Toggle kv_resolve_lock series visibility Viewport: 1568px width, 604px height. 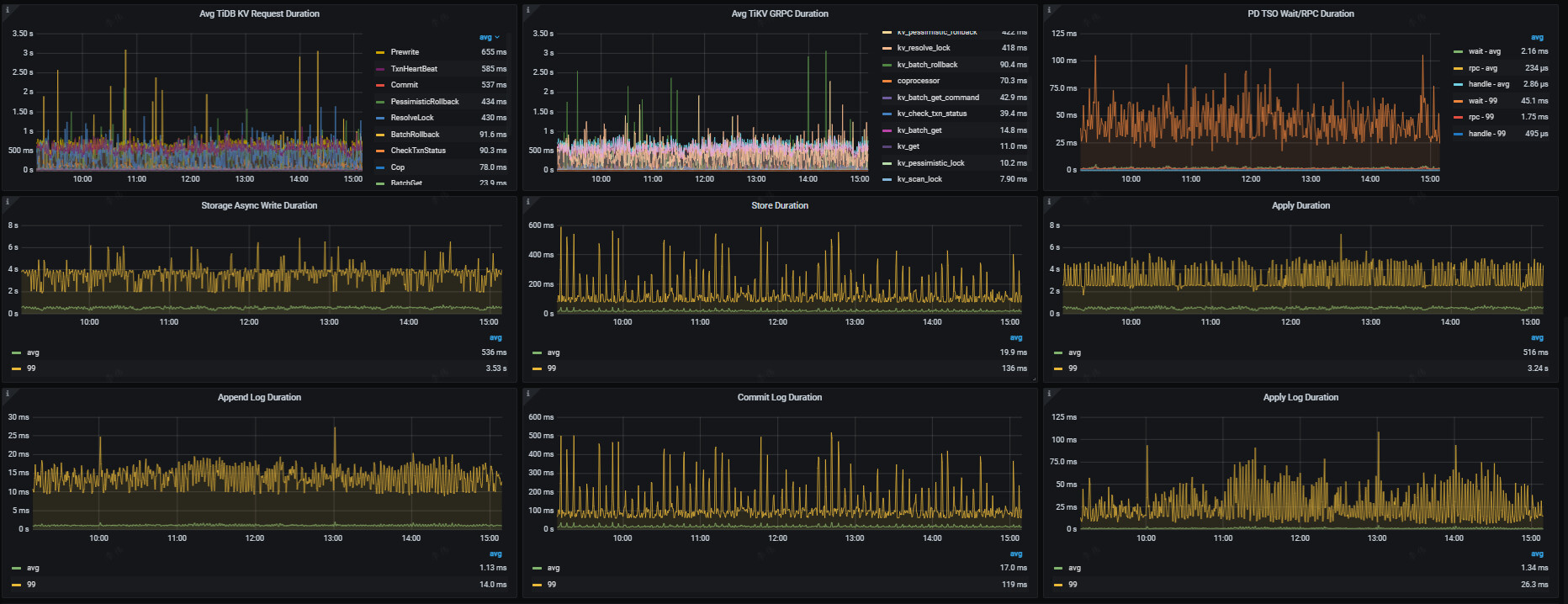pyautogui.click(x=923, y=48)
